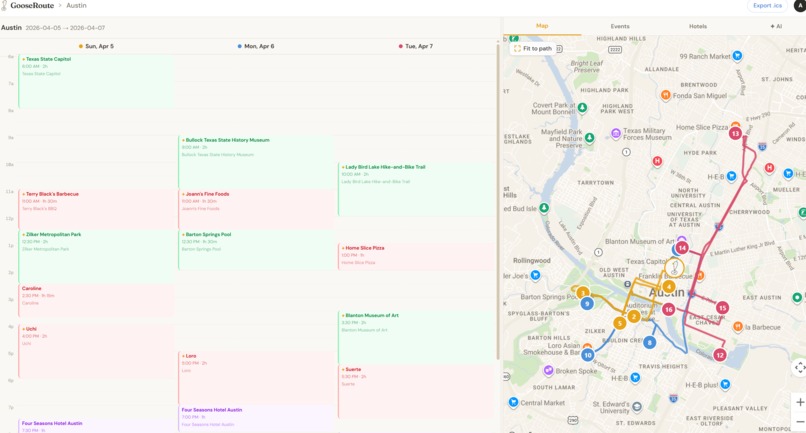Select the Sun, Apr 5 day header
Viewport: 806px width, 433px height.
click(x=96, y=46)
